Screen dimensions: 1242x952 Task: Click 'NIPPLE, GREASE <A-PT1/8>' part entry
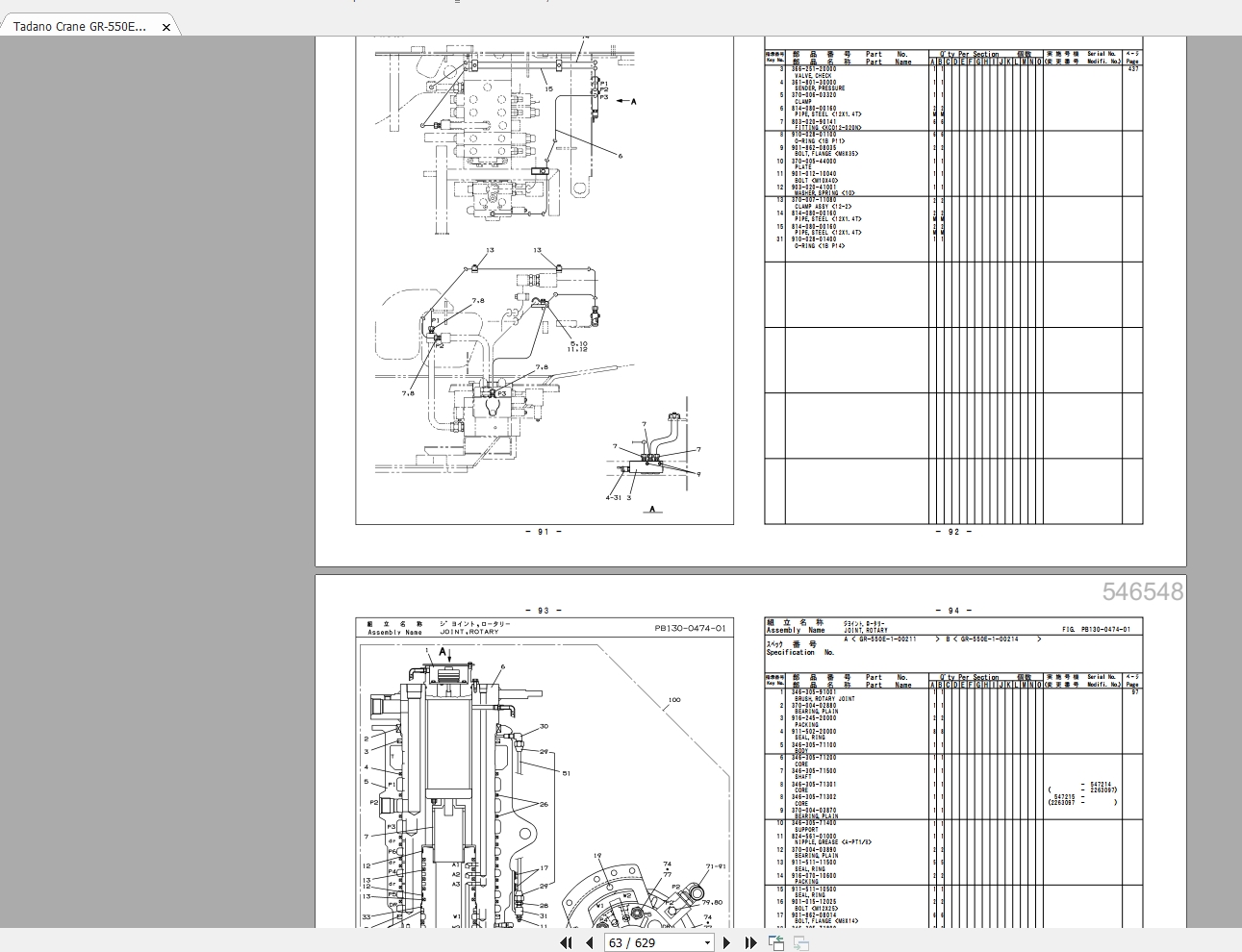(832, 842)
